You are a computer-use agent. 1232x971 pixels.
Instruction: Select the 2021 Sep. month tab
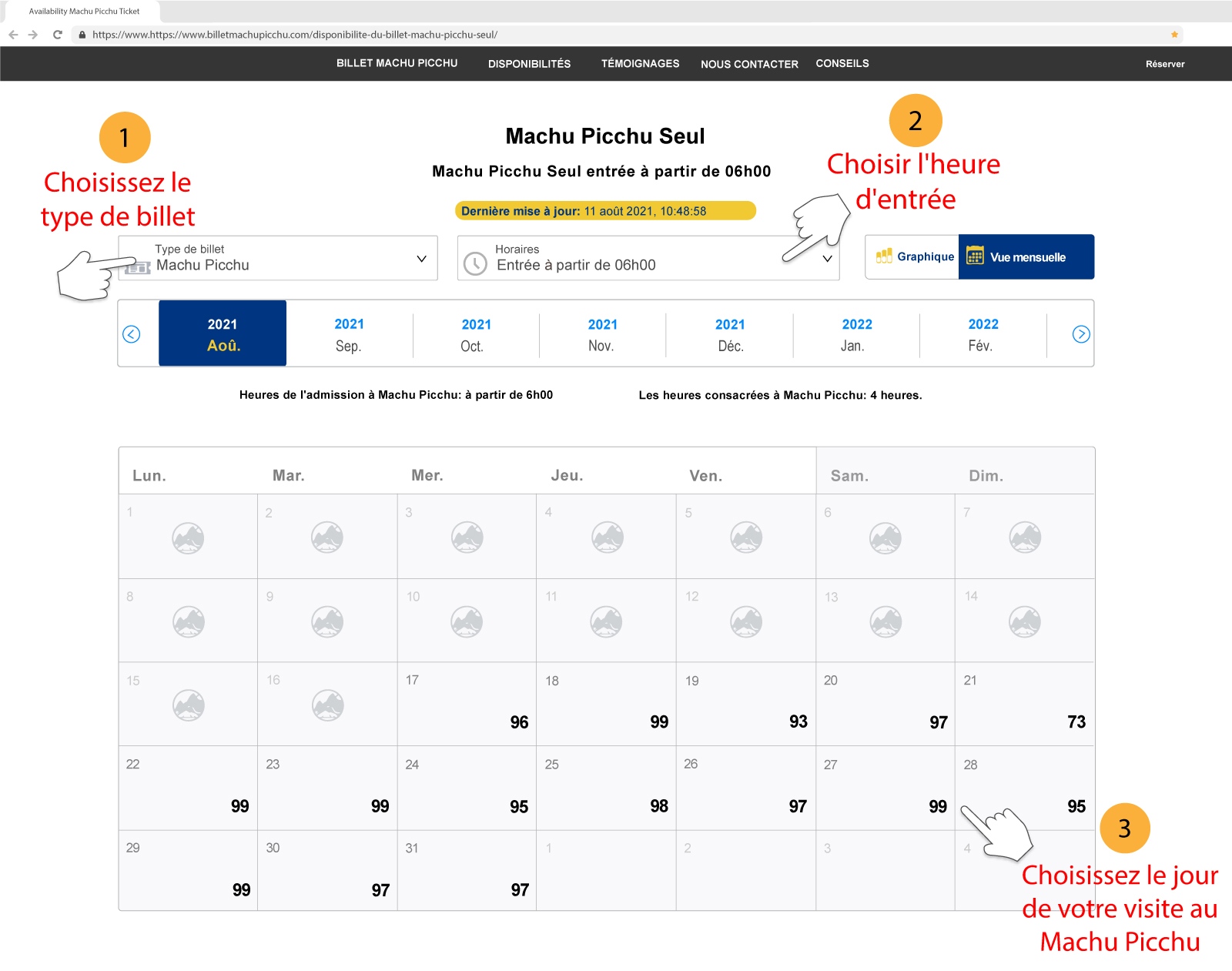coord(349,334)
